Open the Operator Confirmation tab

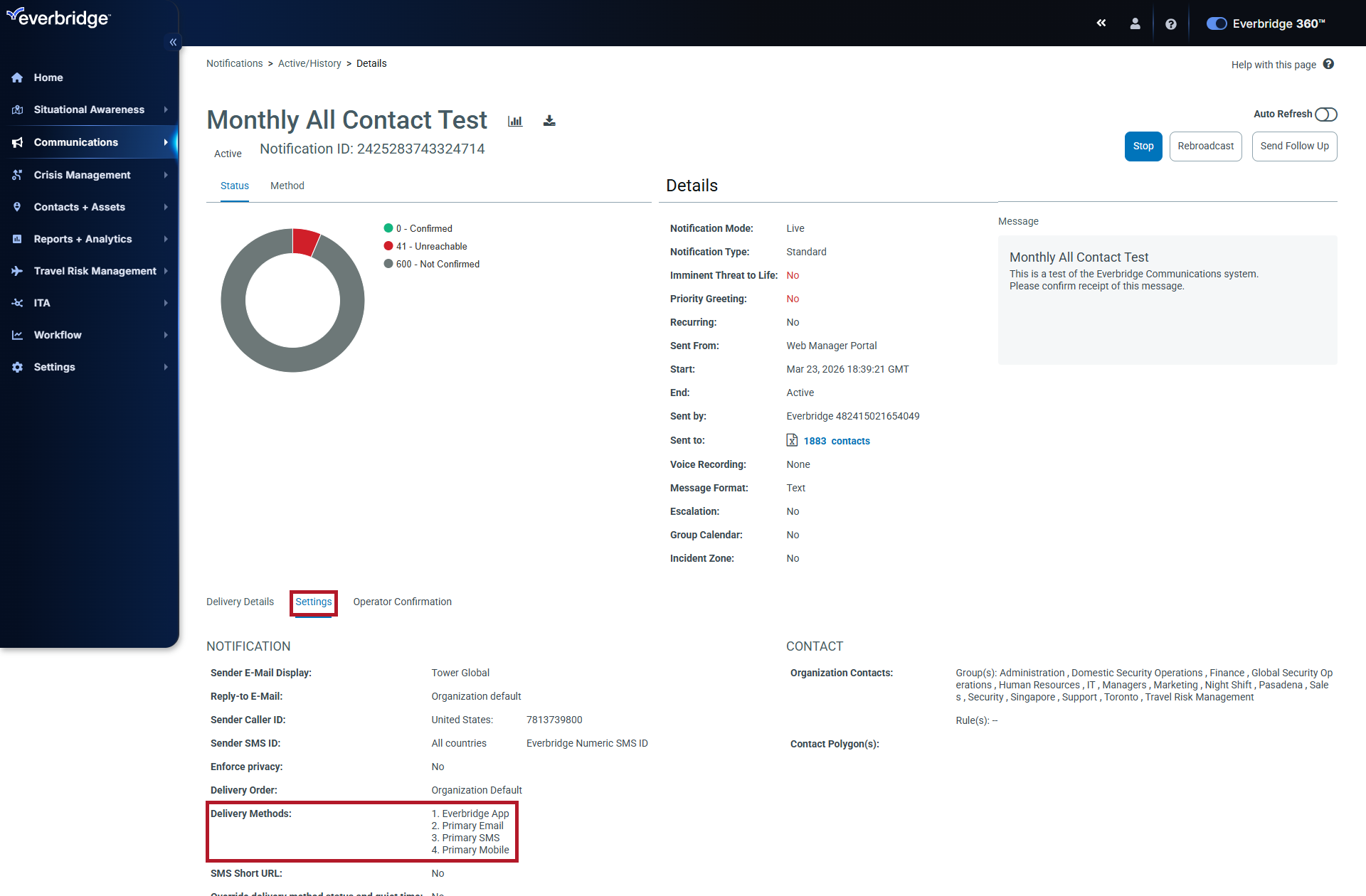(402, 602)
